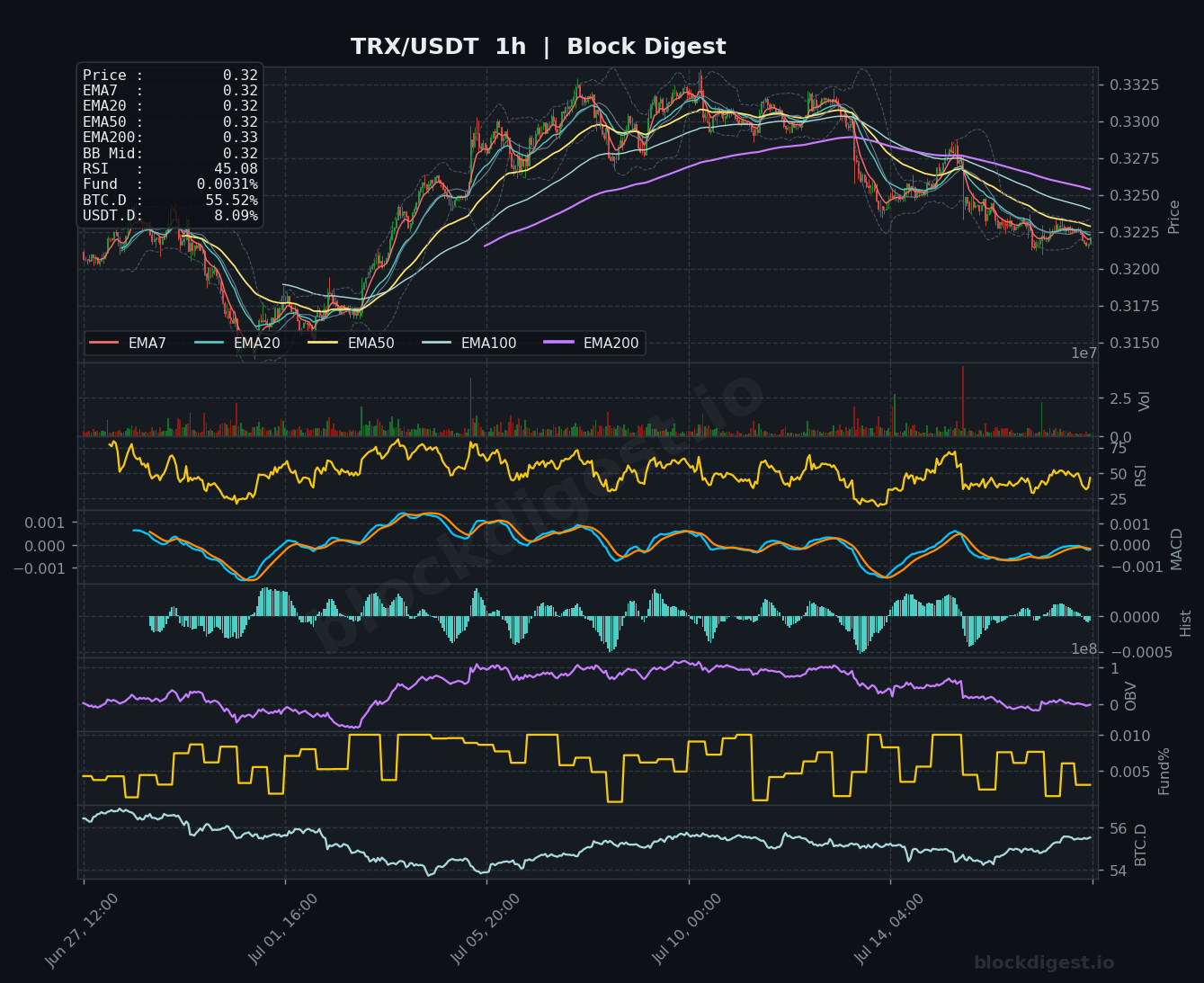This screenshot has height=983, width=1204.
Task: Click the Jul 01, 16:00 date label
Action: pyautogui.click(x=282, y=930)
